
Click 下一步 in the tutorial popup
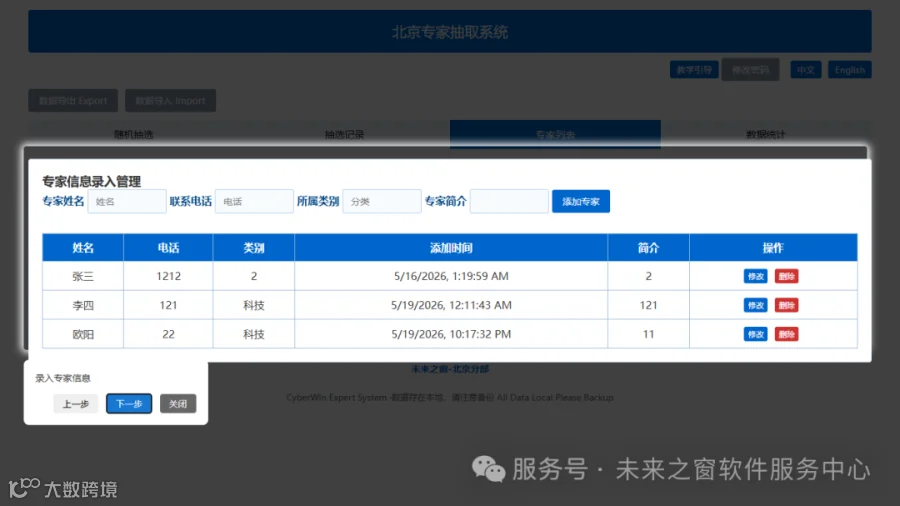pos(129,404)
